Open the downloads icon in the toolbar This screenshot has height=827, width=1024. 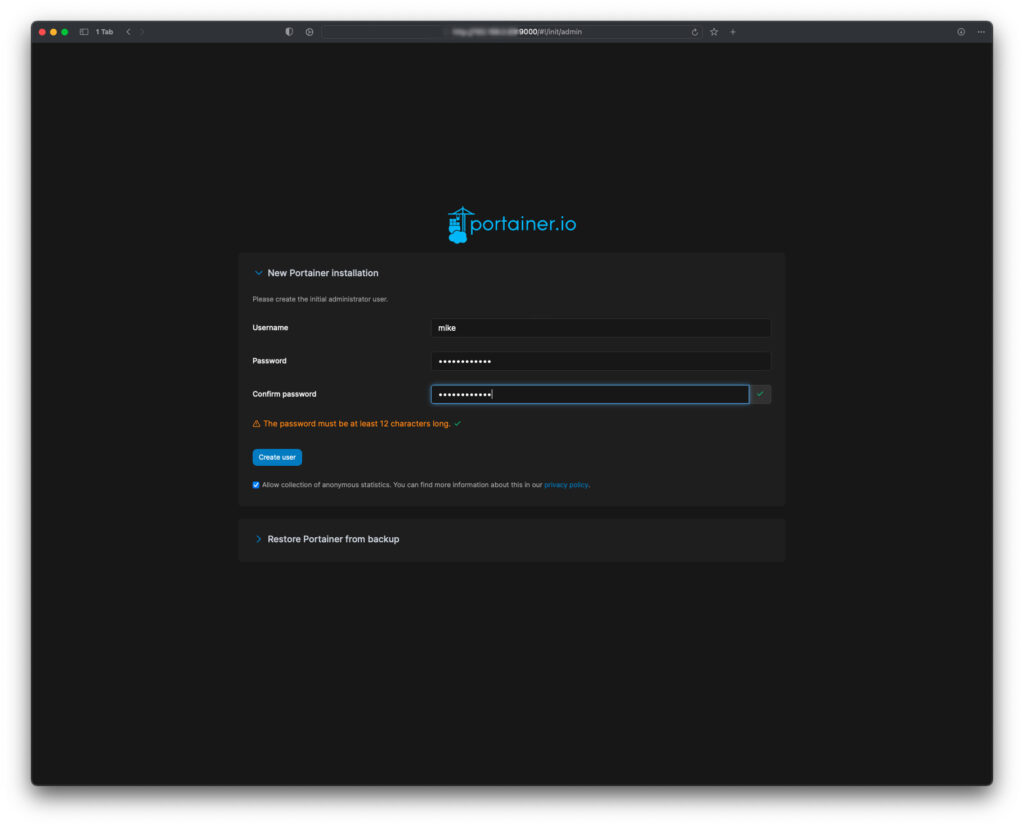961,32
